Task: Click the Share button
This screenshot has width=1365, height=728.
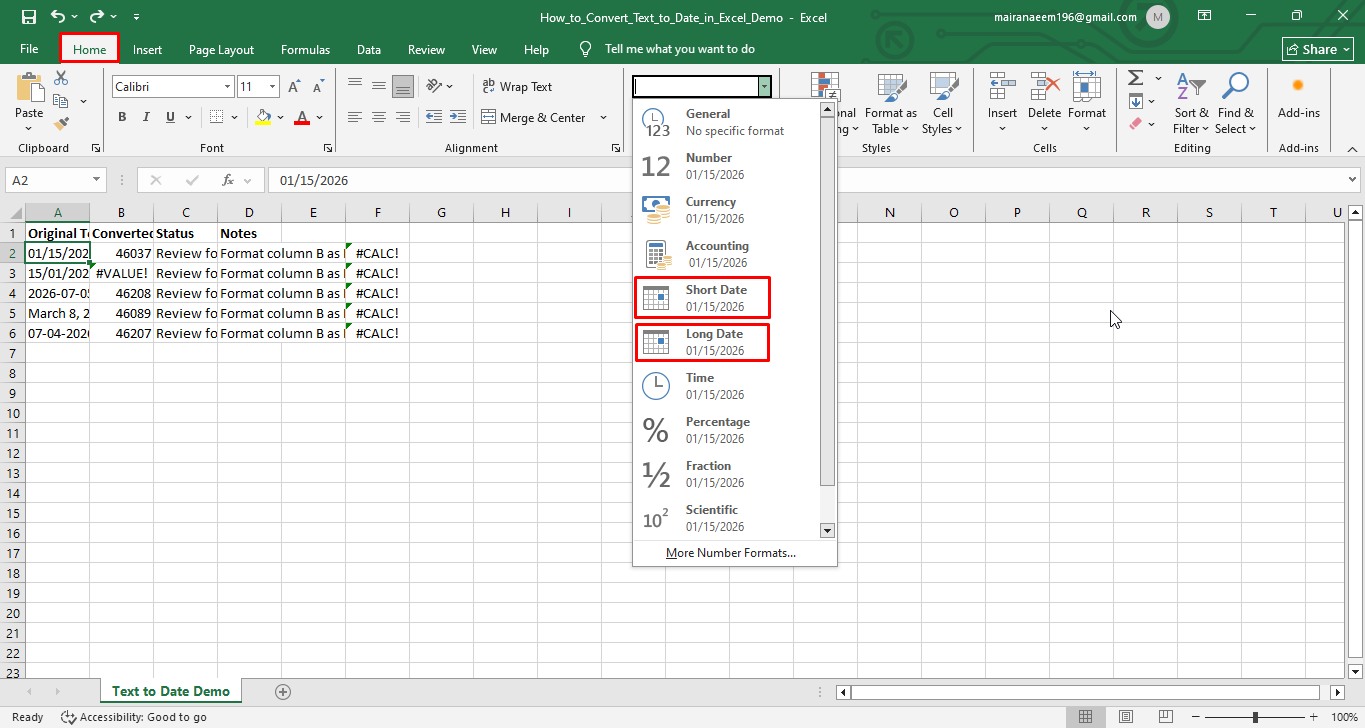Action: [1318, 49]
